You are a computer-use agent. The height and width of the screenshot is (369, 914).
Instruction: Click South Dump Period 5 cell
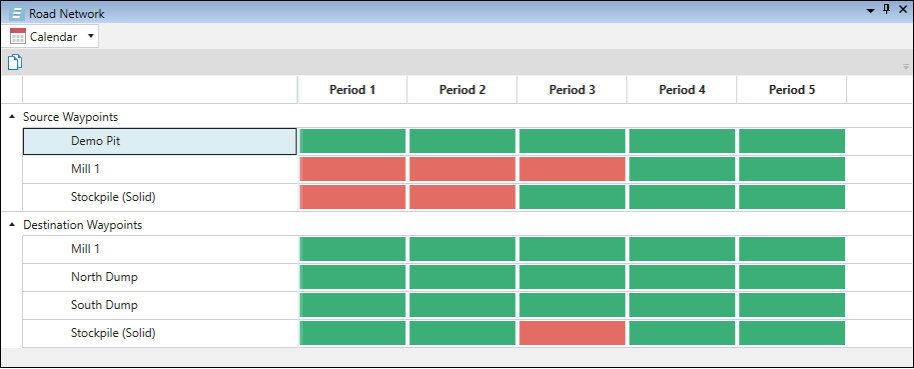point(792,305)
